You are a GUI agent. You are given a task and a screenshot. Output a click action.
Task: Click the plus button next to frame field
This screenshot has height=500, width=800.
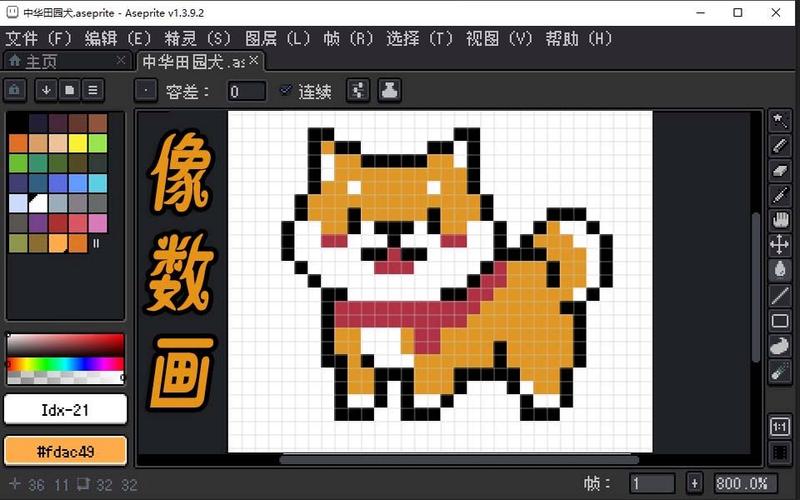click(694, 483)
